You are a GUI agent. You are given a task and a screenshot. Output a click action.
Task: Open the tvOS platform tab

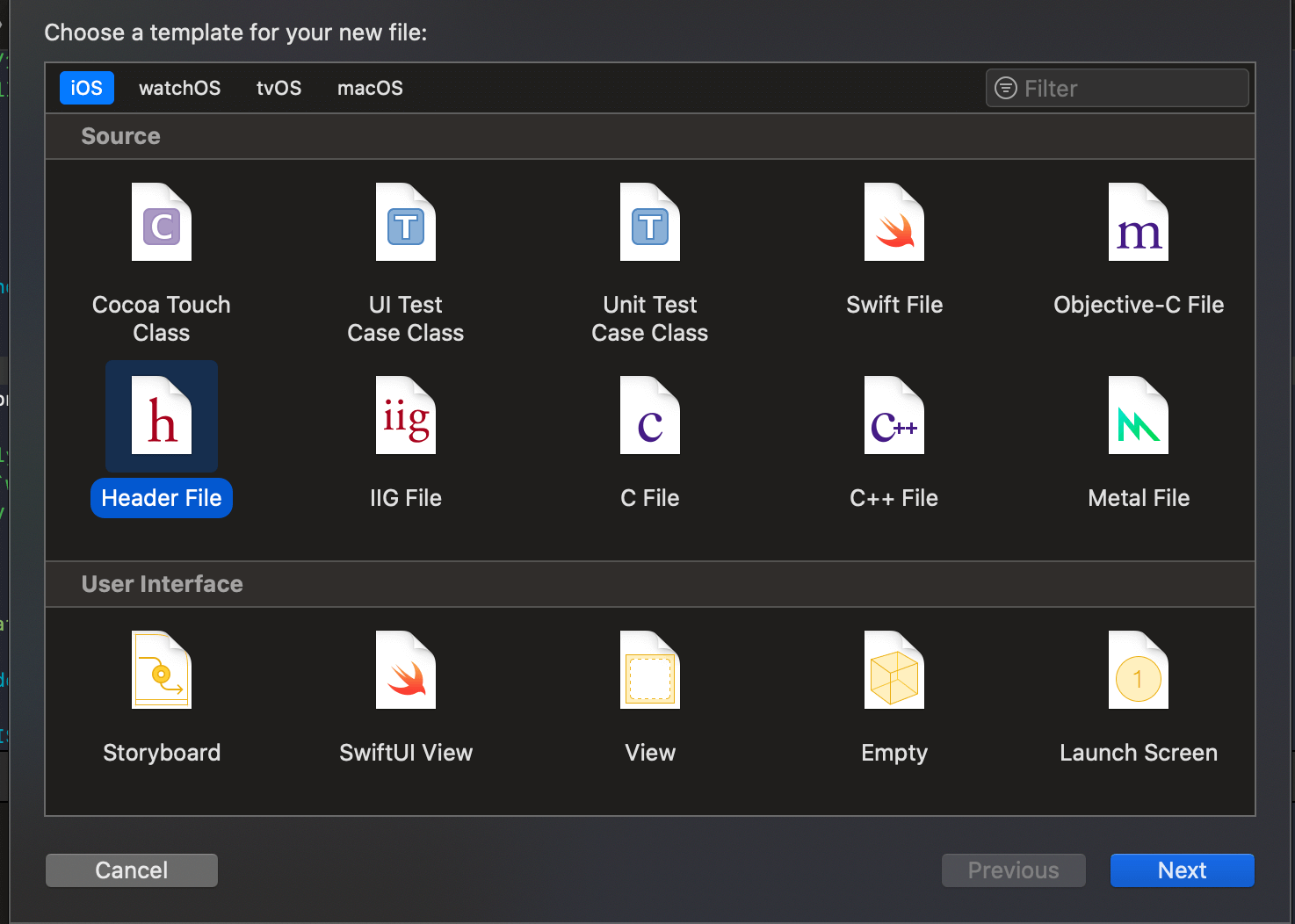(279, 88)
